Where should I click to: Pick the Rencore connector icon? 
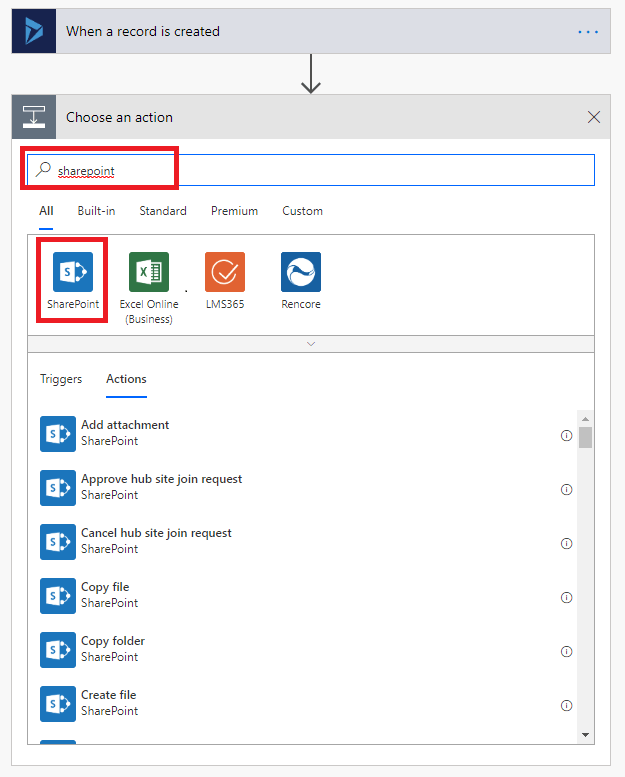click(301, 272)
